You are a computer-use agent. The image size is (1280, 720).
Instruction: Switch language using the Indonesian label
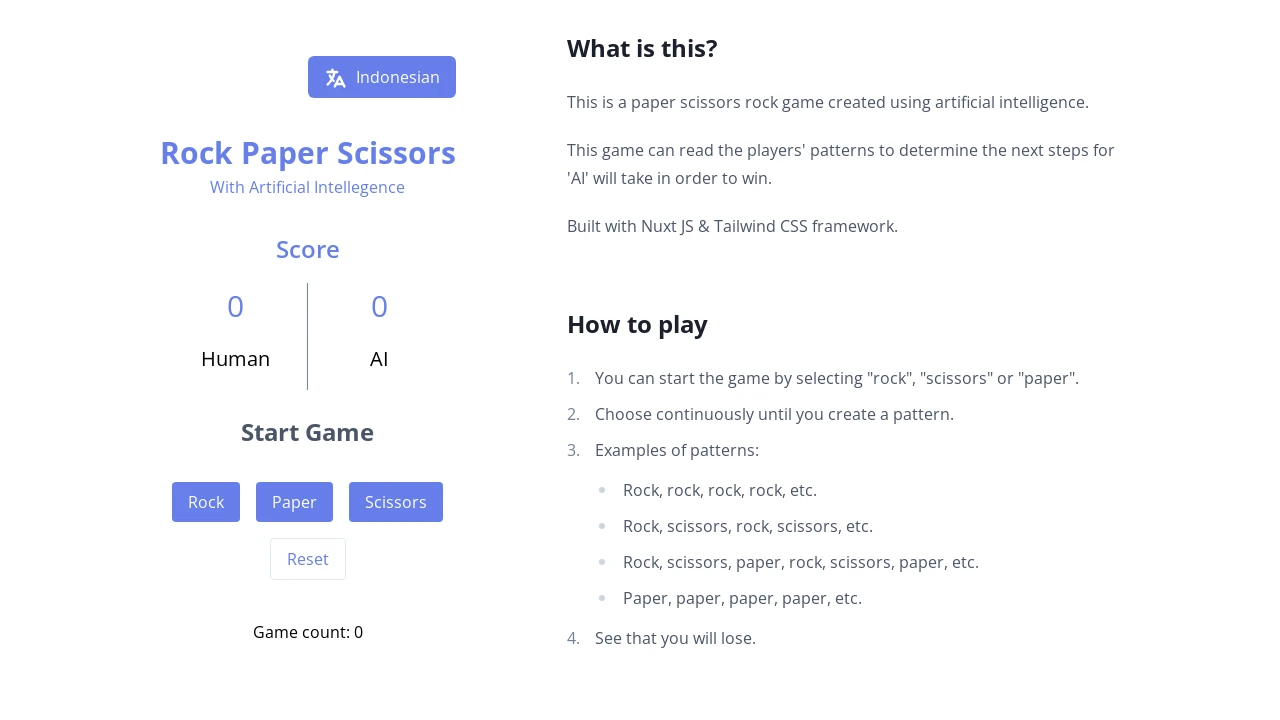[x=397, y=77]
